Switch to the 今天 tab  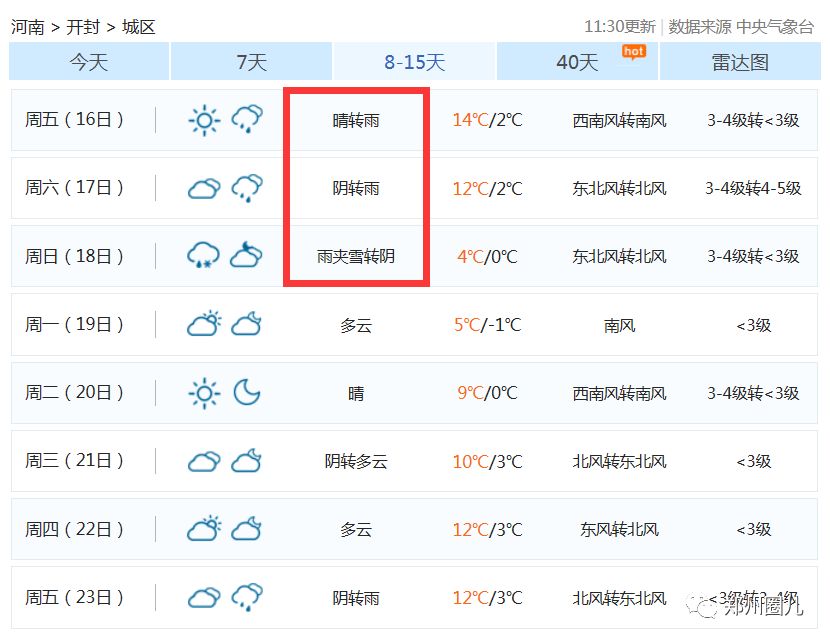[89, 62]
